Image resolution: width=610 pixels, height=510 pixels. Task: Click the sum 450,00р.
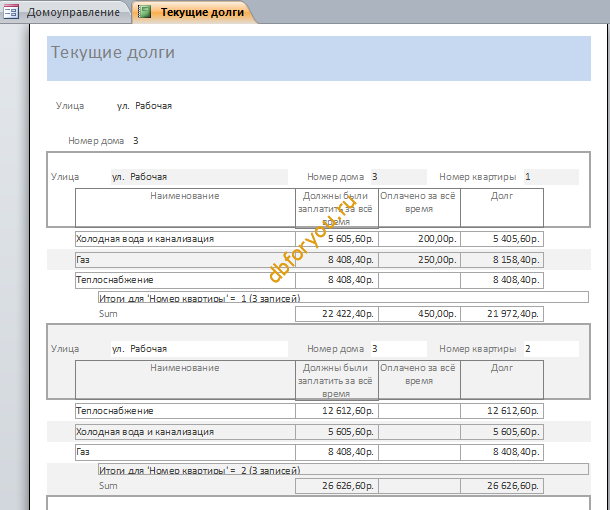coord(419,314)
